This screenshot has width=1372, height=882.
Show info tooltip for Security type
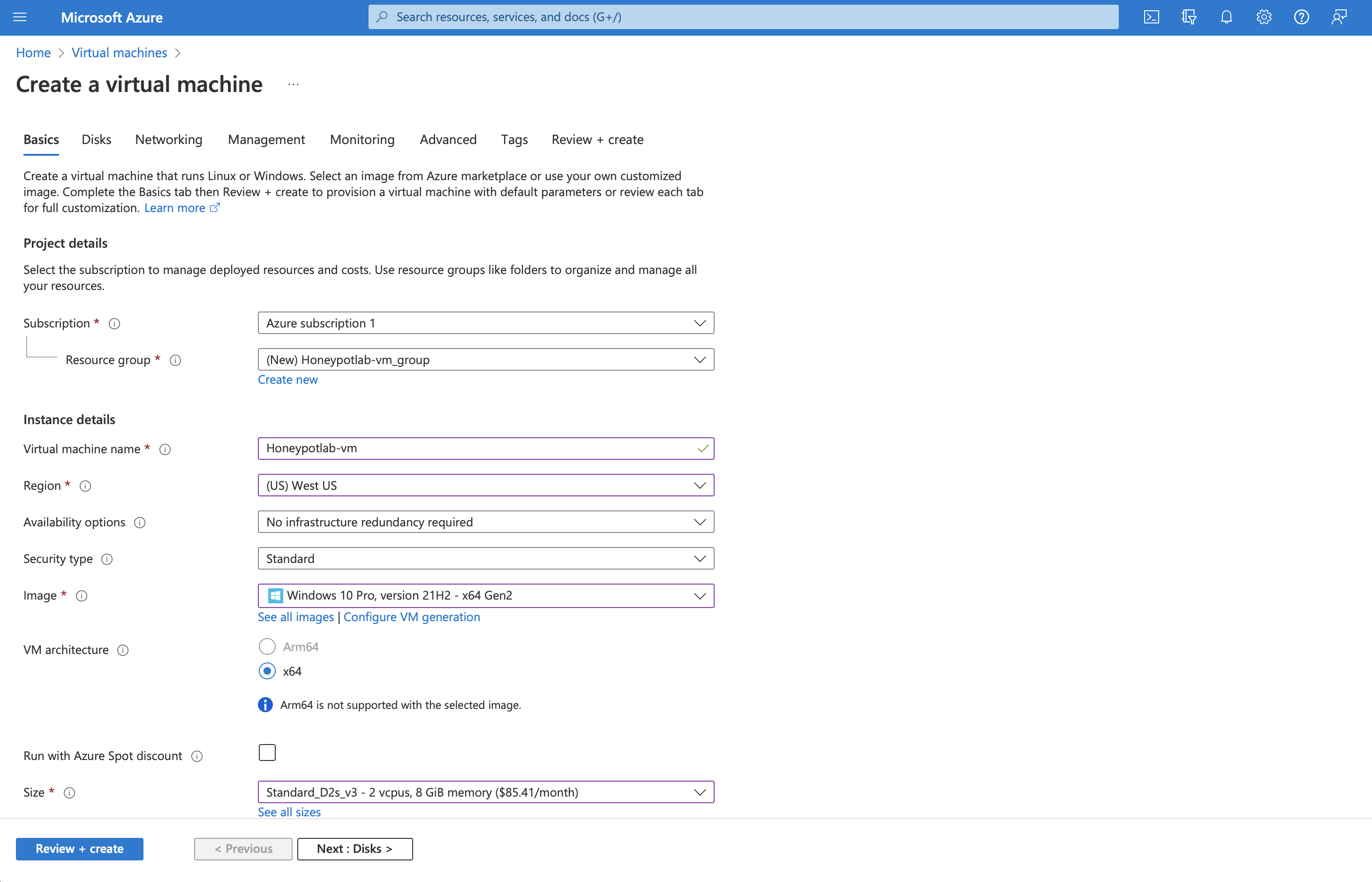(107, 560)
